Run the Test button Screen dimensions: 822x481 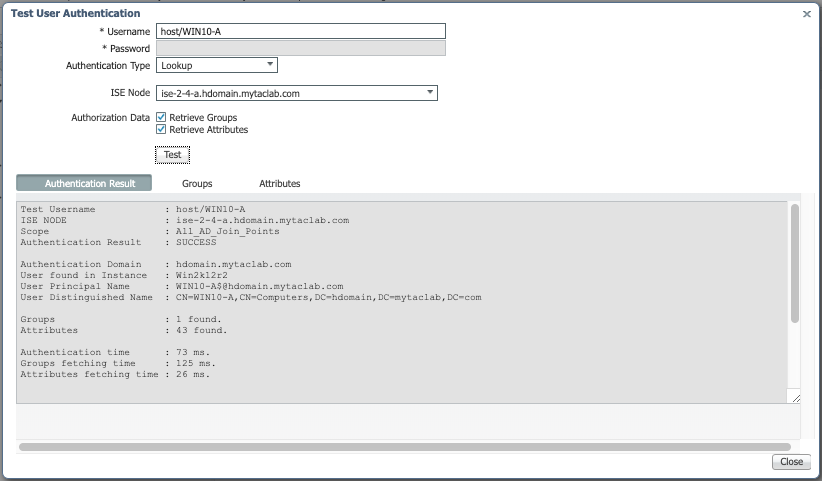(172, 155)
